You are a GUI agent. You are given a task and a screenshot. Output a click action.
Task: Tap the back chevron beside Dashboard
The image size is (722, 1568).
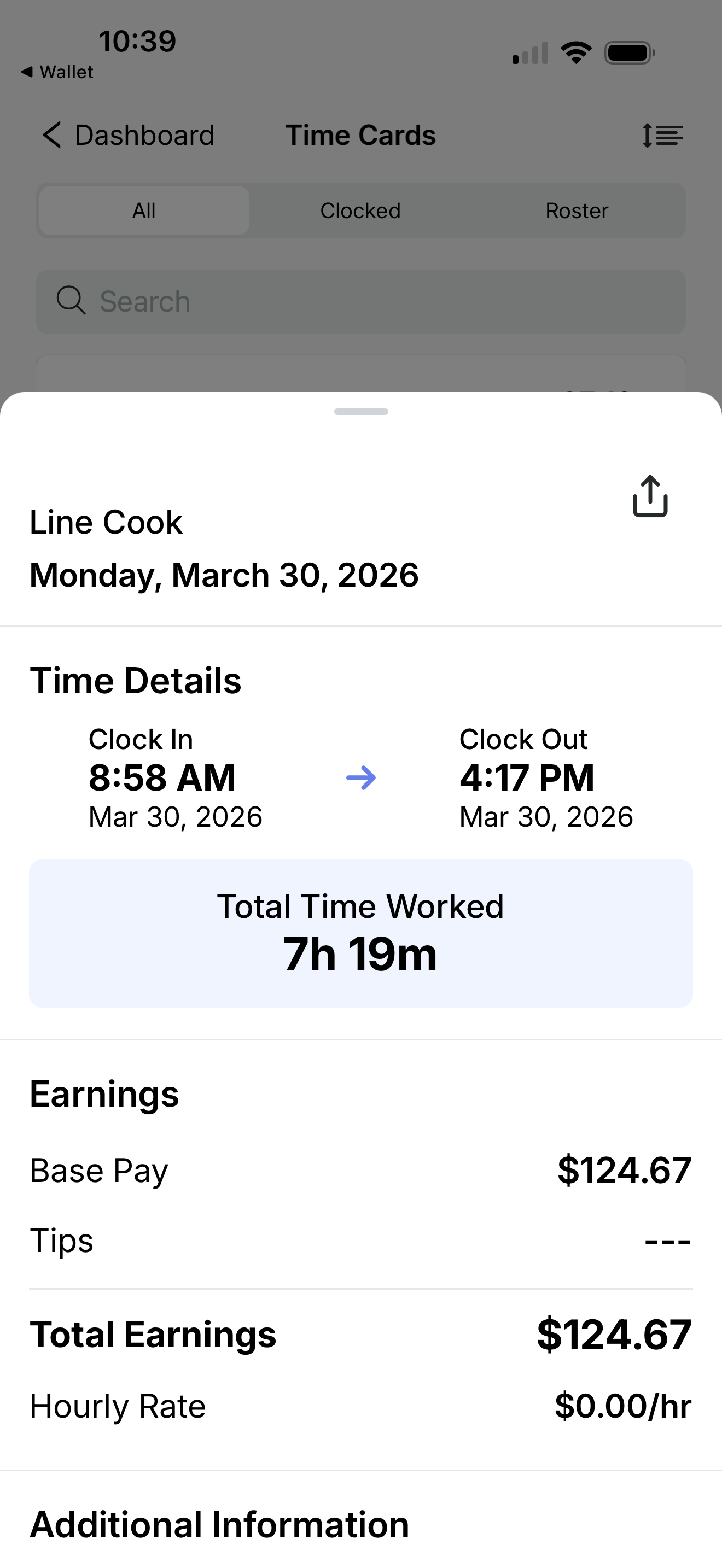click(53, 135)
